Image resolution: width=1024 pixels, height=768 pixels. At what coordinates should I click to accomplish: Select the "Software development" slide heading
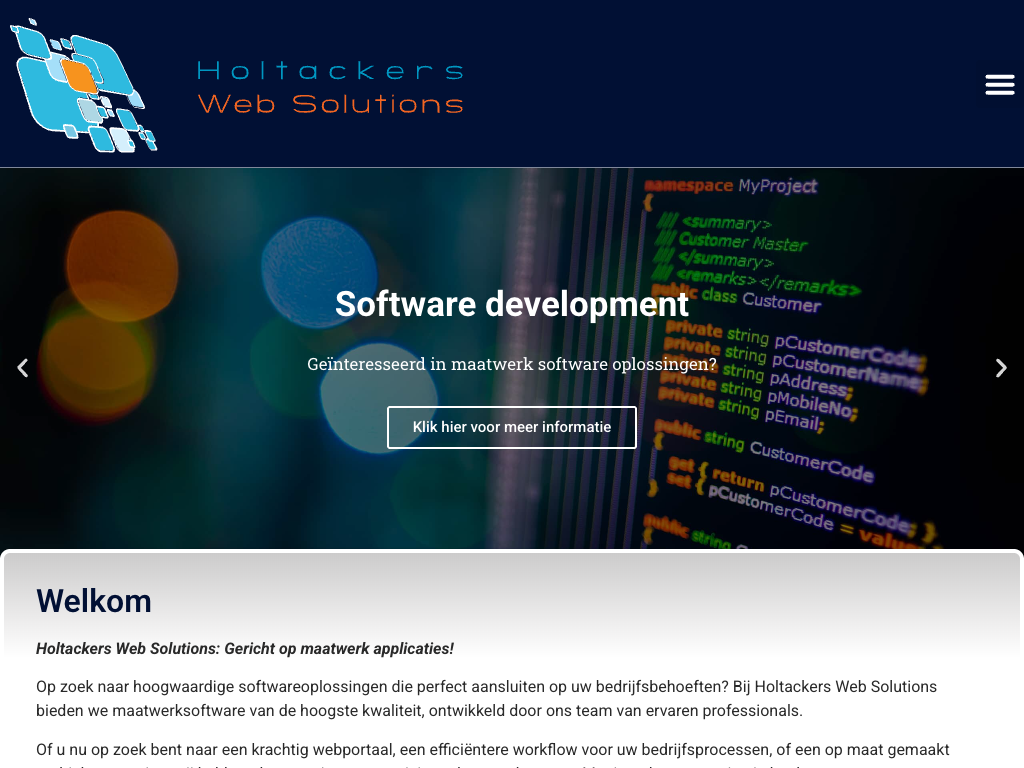point(511,304)
